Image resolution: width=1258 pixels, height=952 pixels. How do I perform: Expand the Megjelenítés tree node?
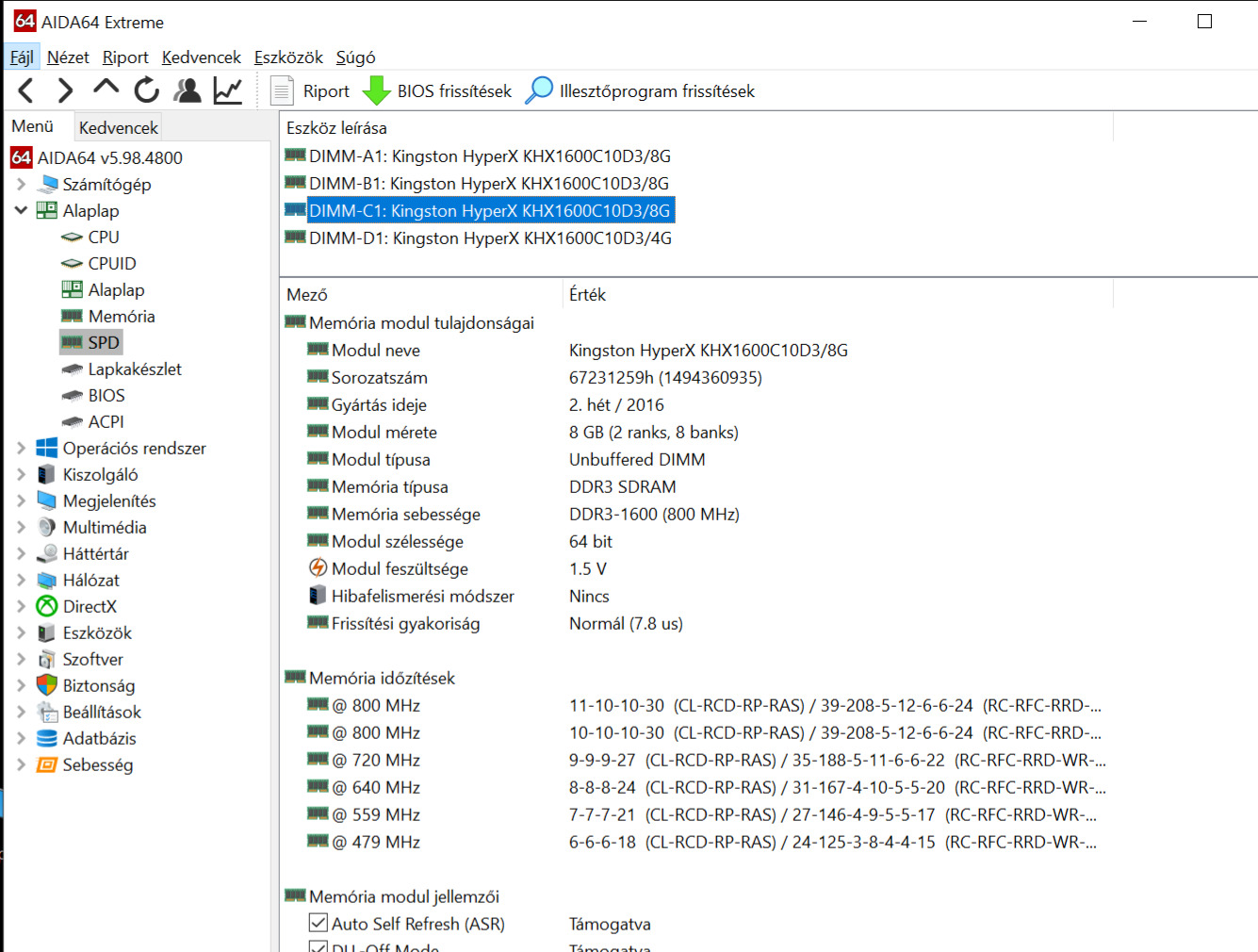coord(21,501)
